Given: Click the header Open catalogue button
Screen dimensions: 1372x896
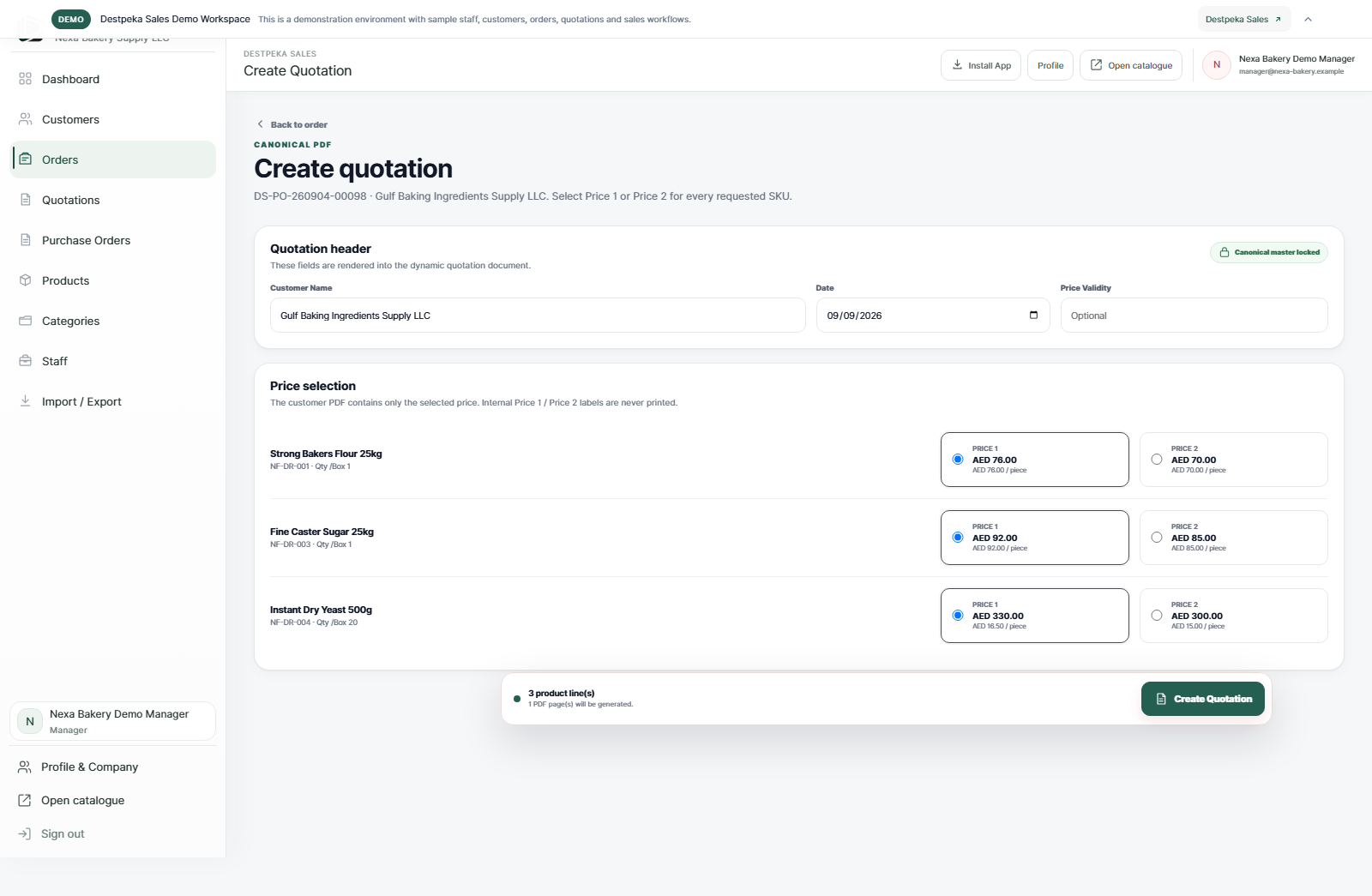Looking at the screenshot, I should coord(1130,65).
